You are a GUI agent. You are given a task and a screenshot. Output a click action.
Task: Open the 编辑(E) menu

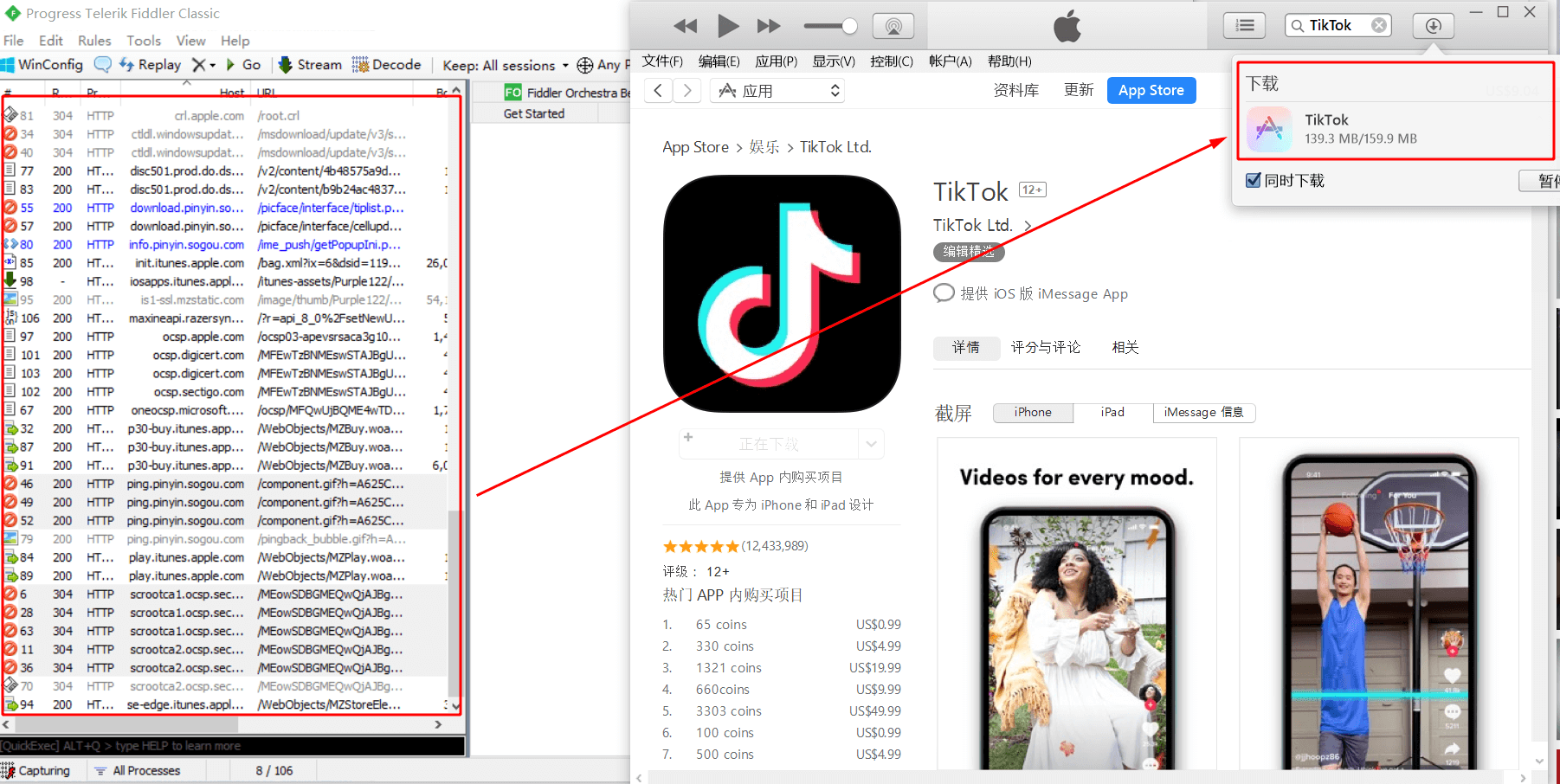pos(719,61)
